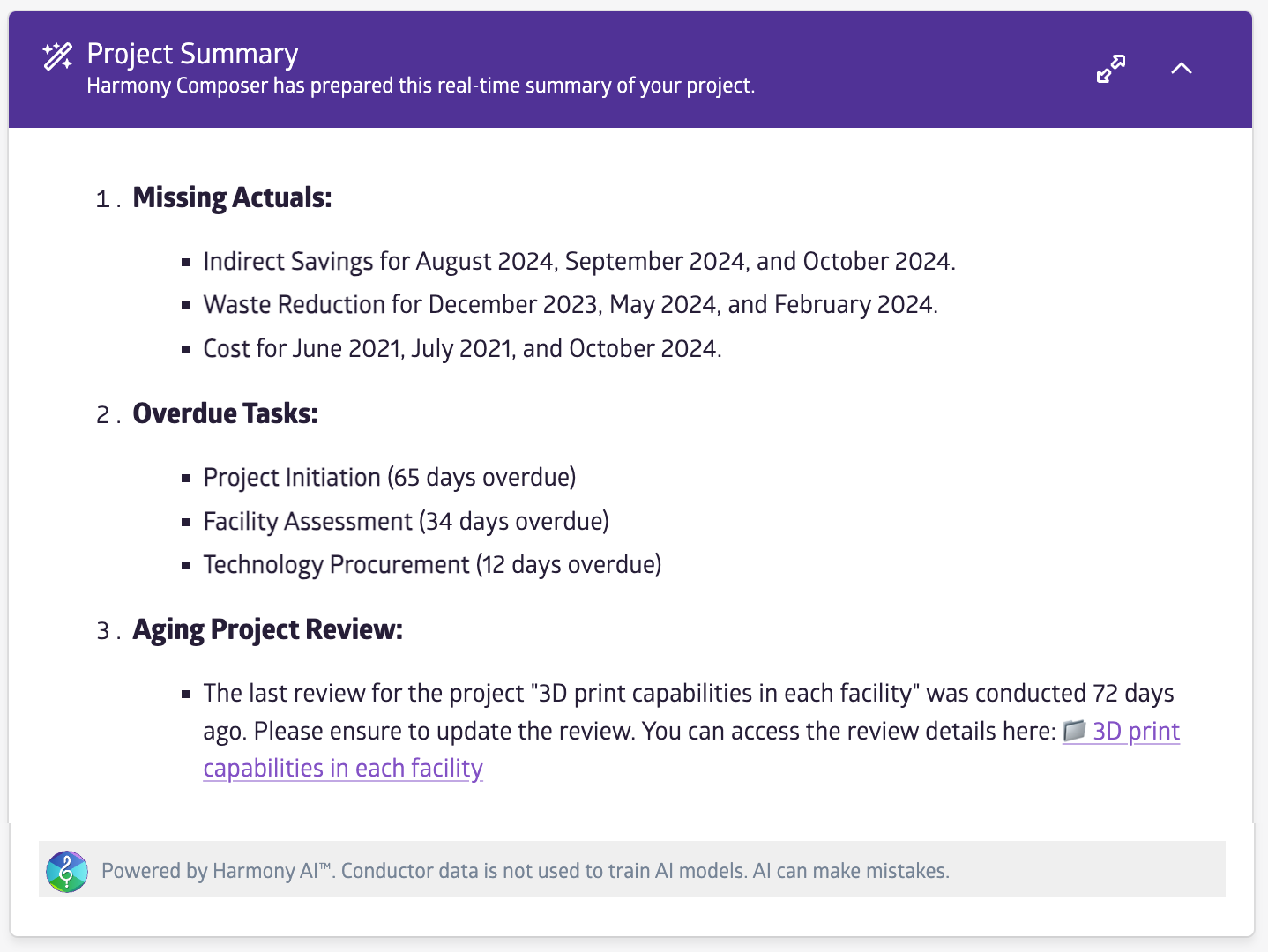This screenshot has width=1268, height=952.
Task: Click the Harmony Composer subtitle text
Action: 421,86
